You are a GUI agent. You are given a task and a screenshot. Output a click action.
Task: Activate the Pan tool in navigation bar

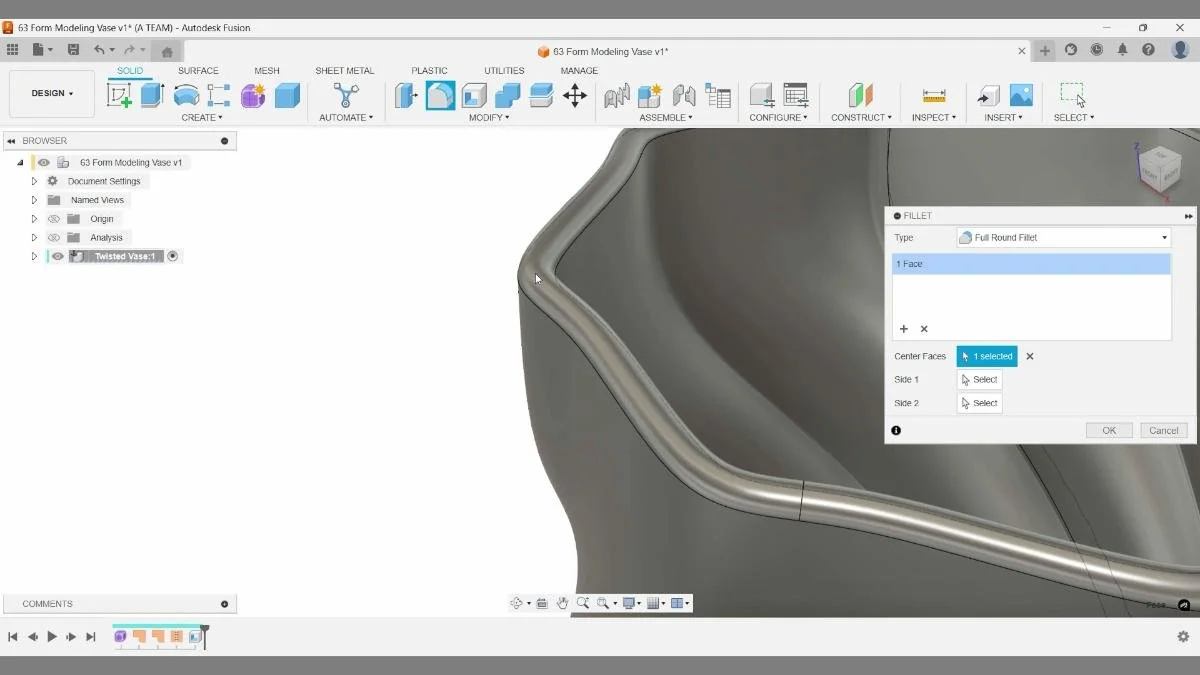562,602
